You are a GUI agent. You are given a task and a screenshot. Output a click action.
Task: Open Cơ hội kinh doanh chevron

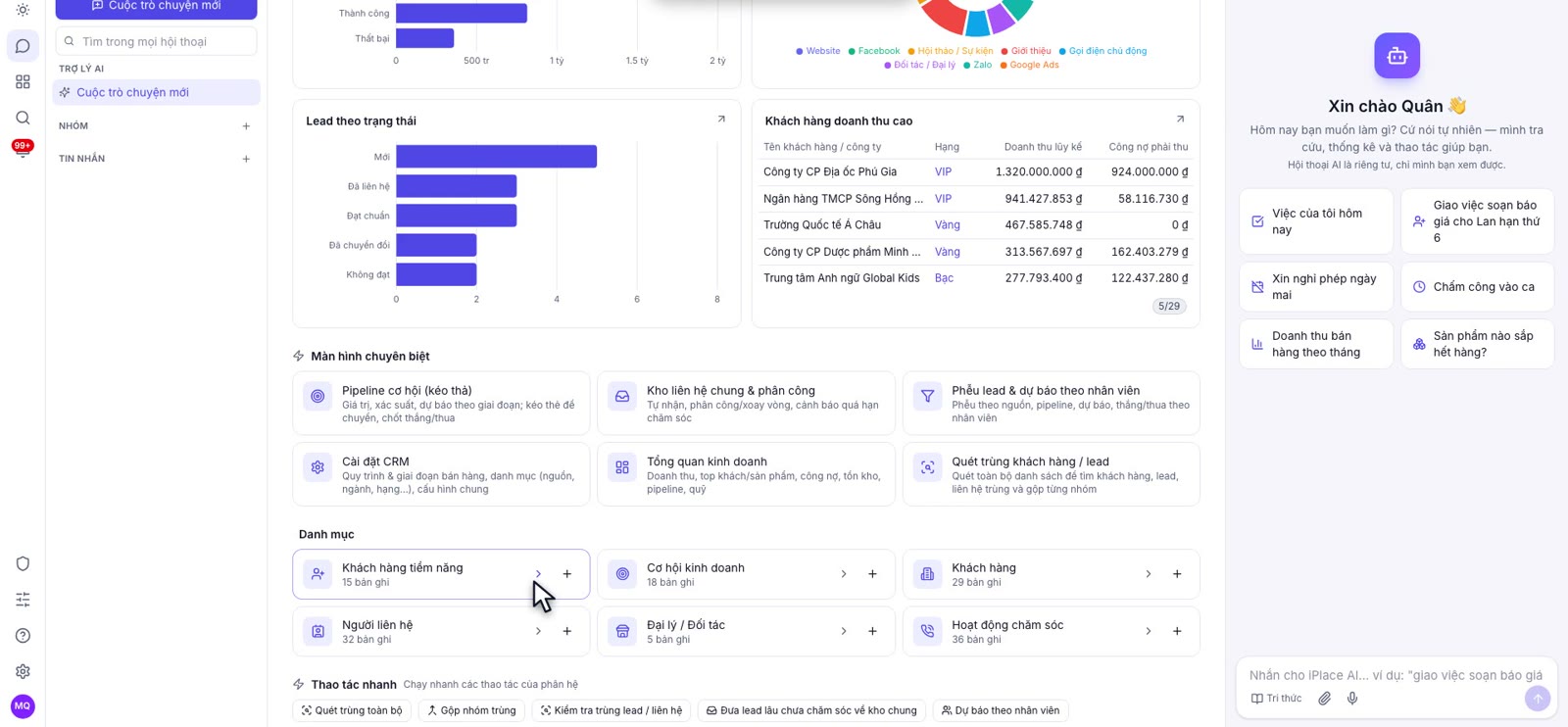[843, 574]
